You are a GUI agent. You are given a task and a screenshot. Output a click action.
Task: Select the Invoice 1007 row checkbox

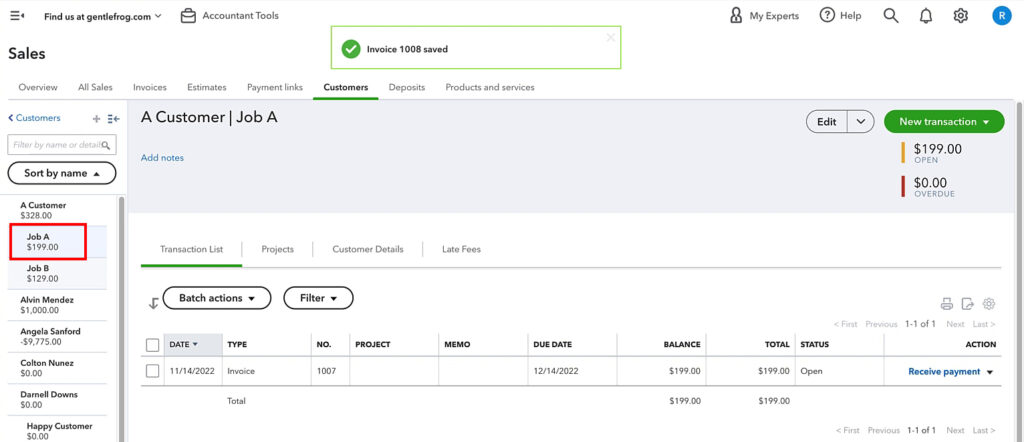153,371
